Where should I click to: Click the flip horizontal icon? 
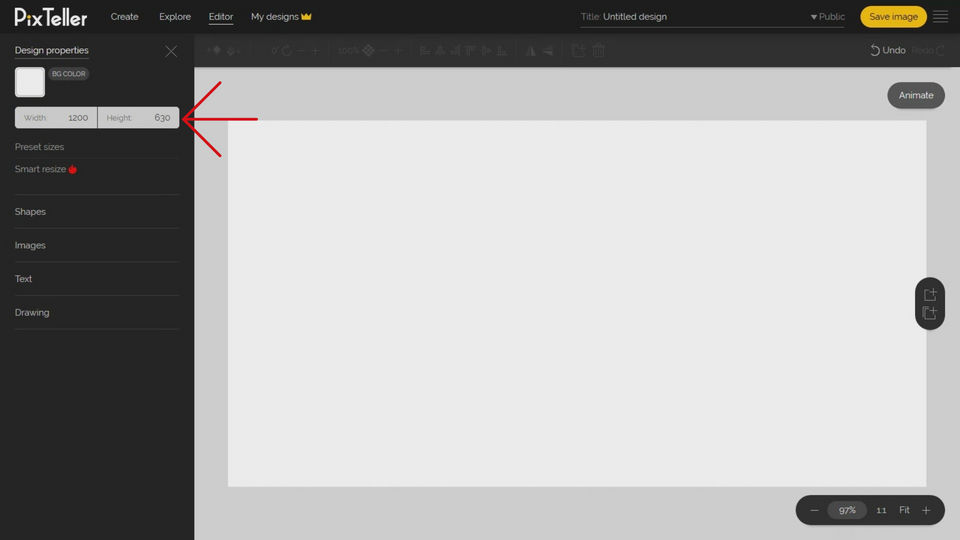(x=530, y=51)
